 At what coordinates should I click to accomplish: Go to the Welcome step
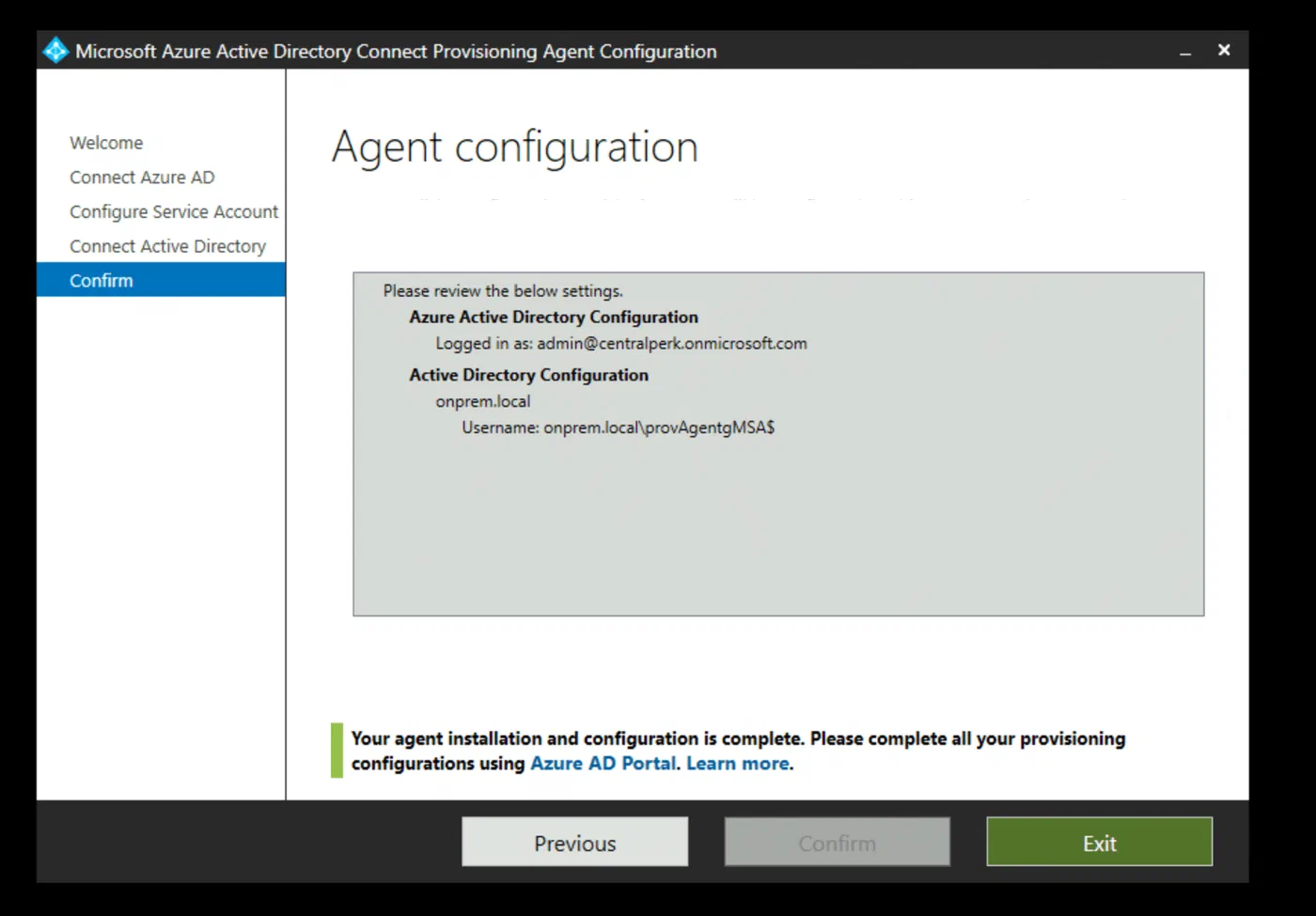[x=106, y=143]
